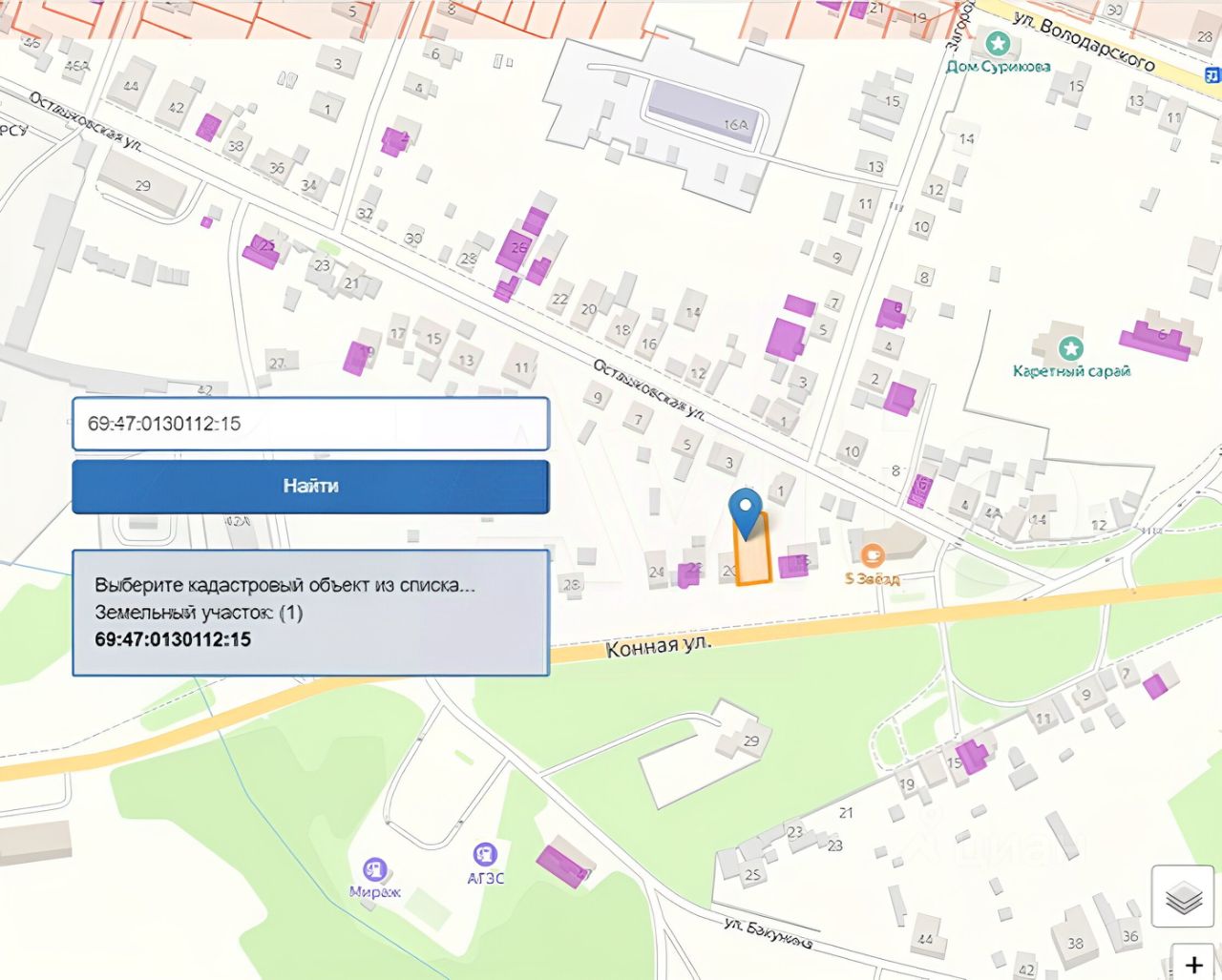
Task: Open the Дом Сурикова landmark icon
Action: 998,43
